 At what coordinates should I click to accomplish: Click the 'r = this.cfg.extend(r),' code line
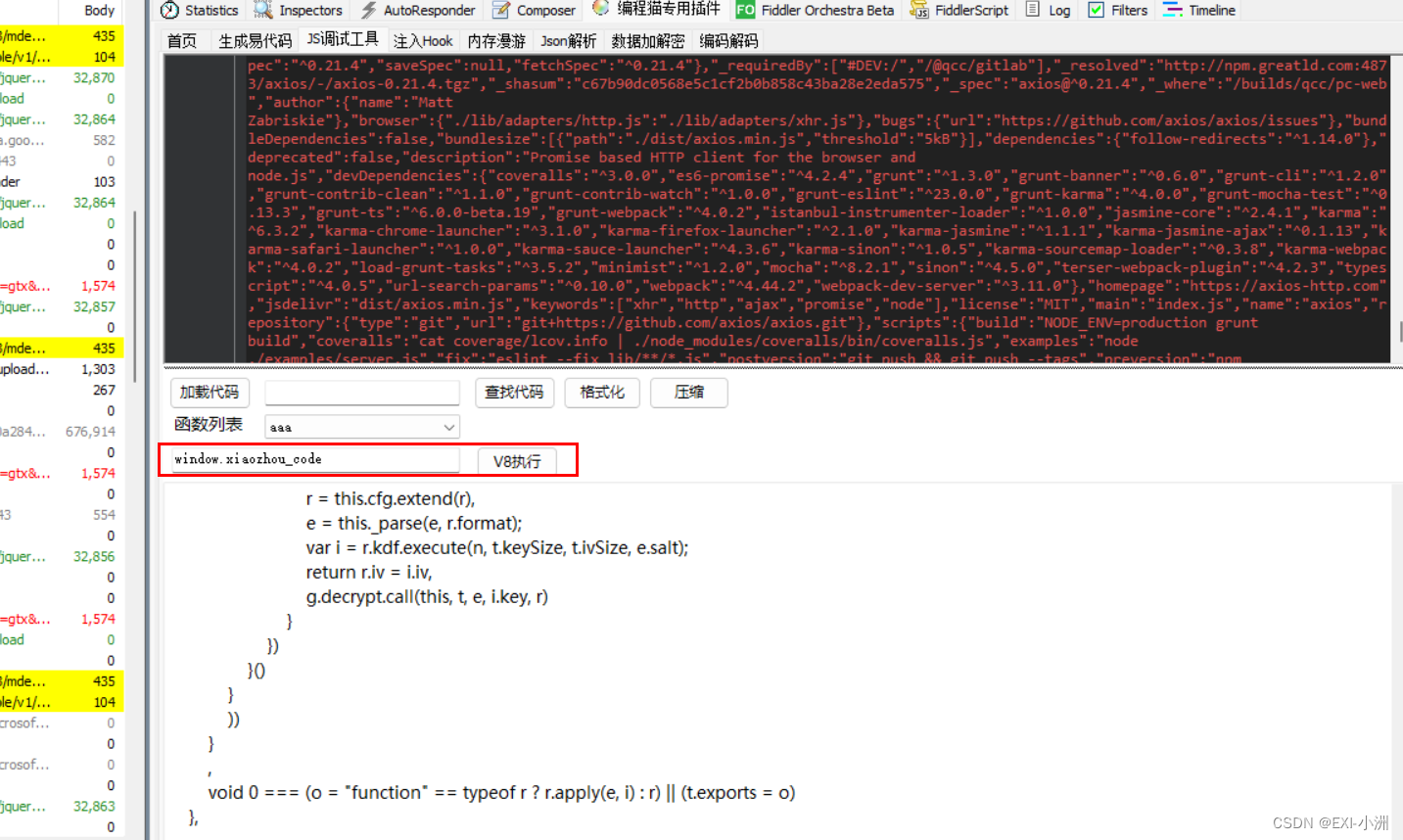(x=391, y=498)
